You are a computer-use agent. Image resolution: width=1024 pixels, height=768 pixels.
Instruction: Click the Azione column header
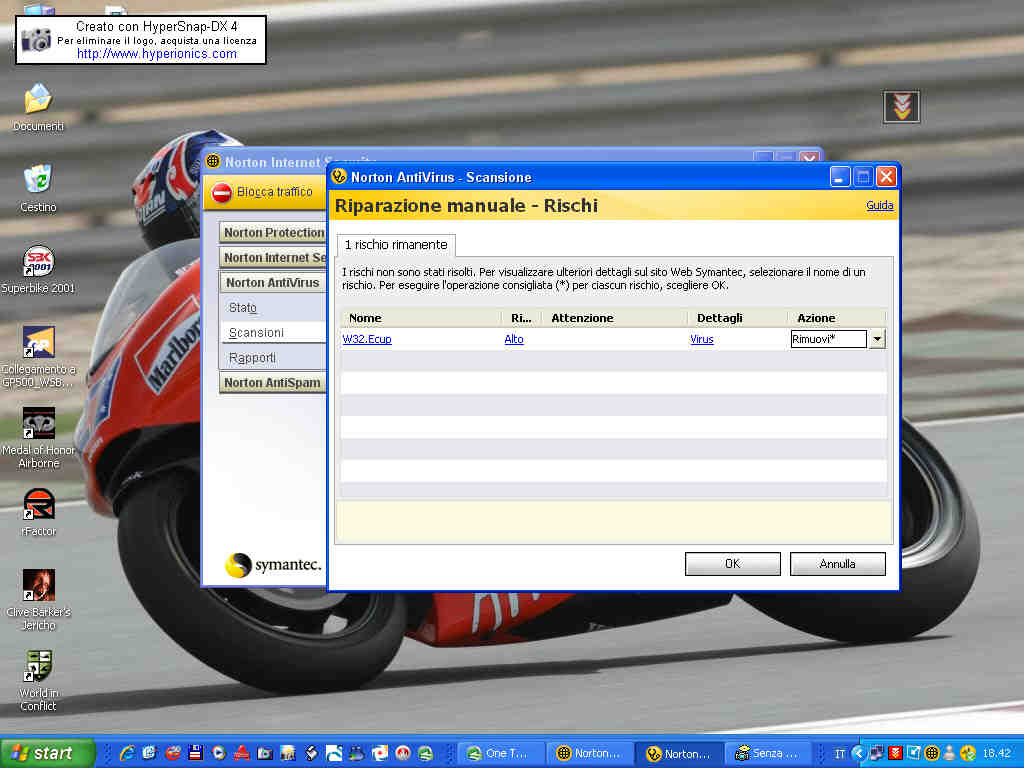pos(836,318)
